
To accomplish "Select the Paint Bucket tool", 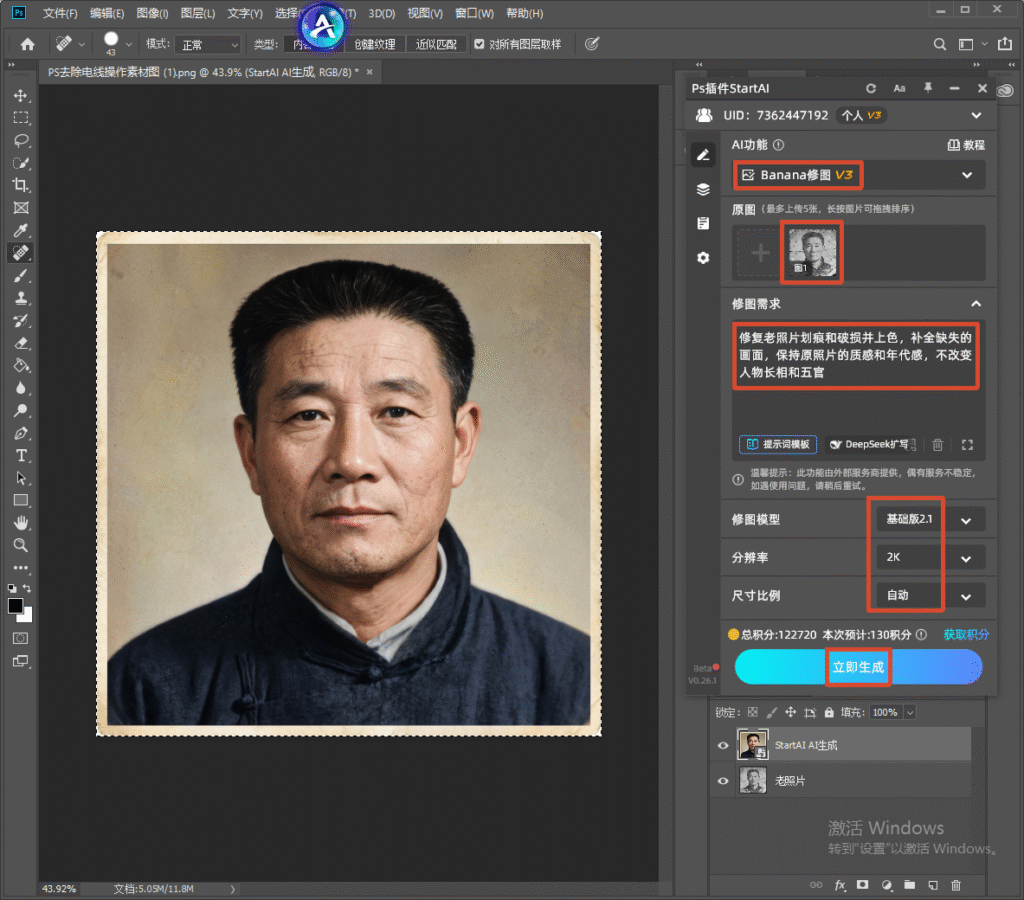I will 21,366.
